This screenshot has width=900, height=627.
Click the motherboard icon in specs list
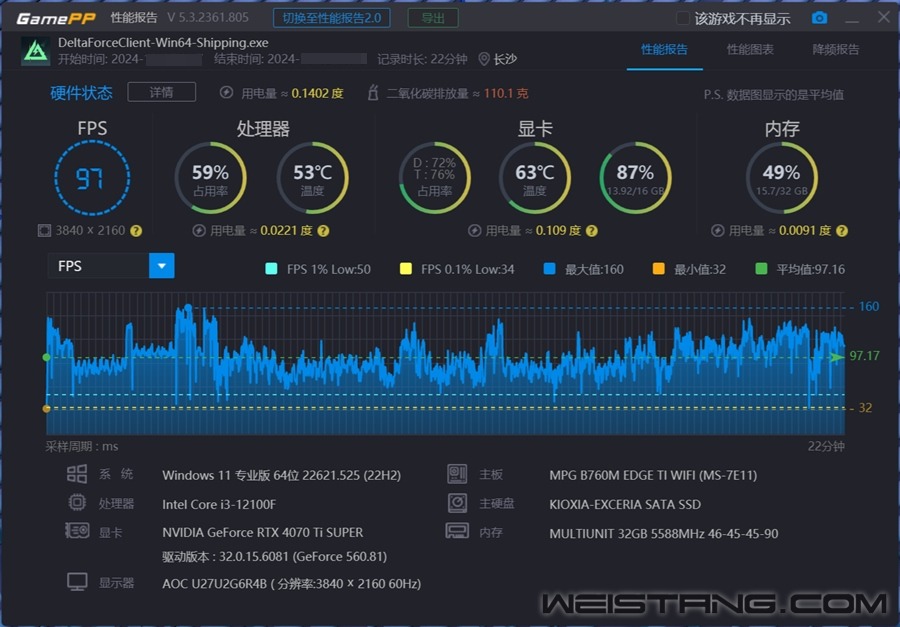tap(457, 474)
